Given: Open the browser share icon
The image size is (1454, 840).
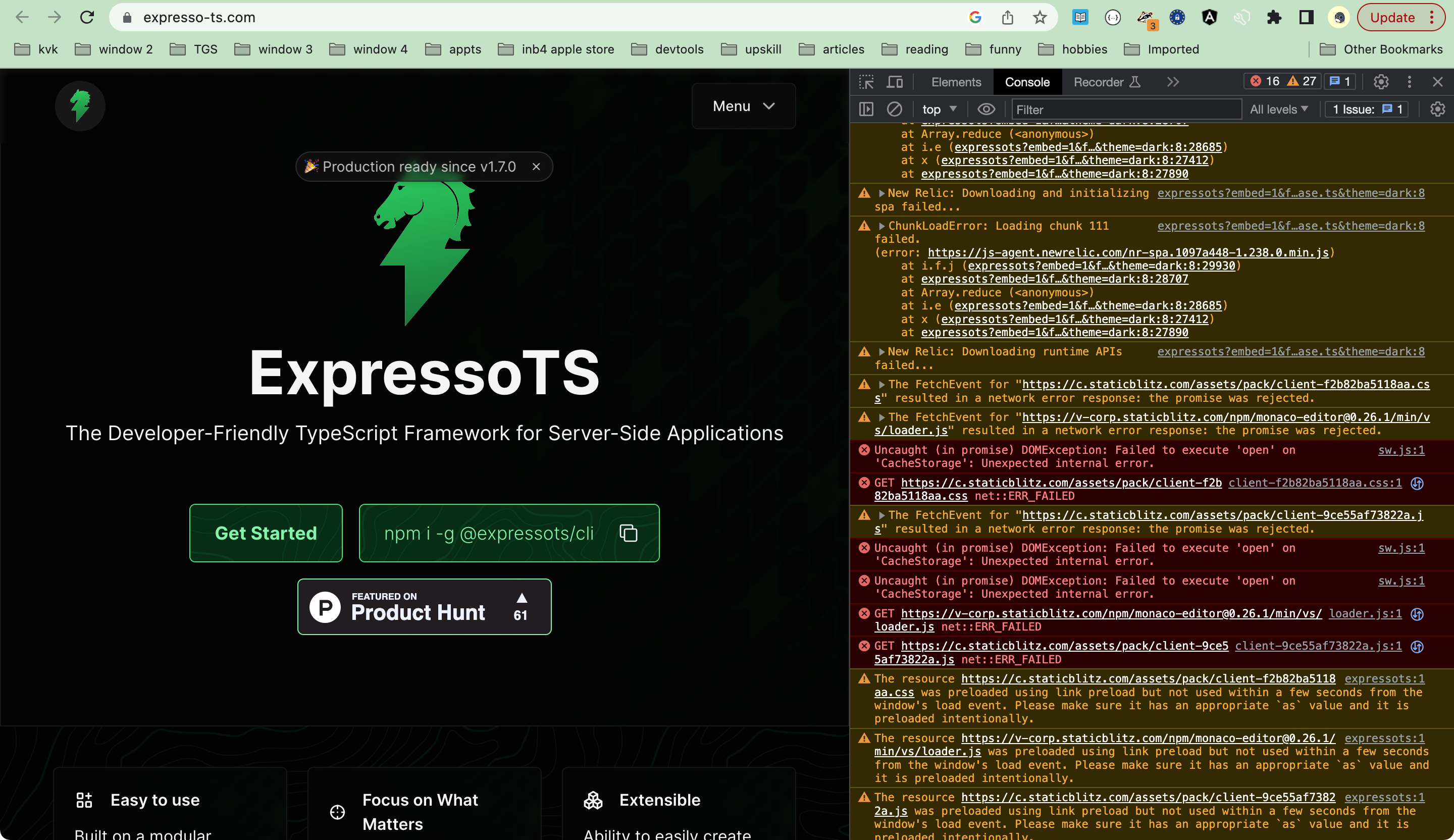Looking at the screenshot, I should point(1007,17).
